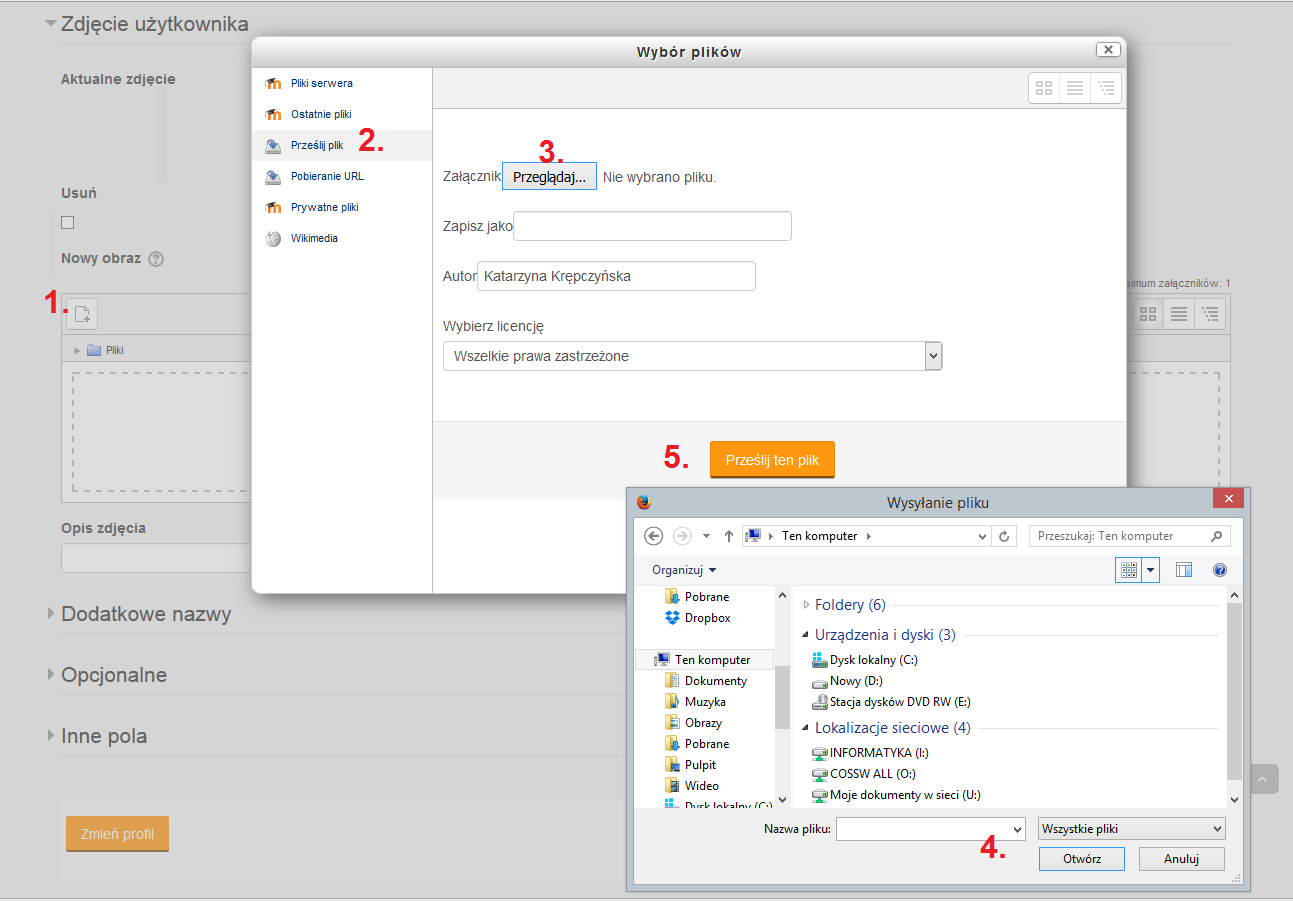Select Ostatnie pliki repository
This screenshot has height=901, width=1293.
[342, 114]
